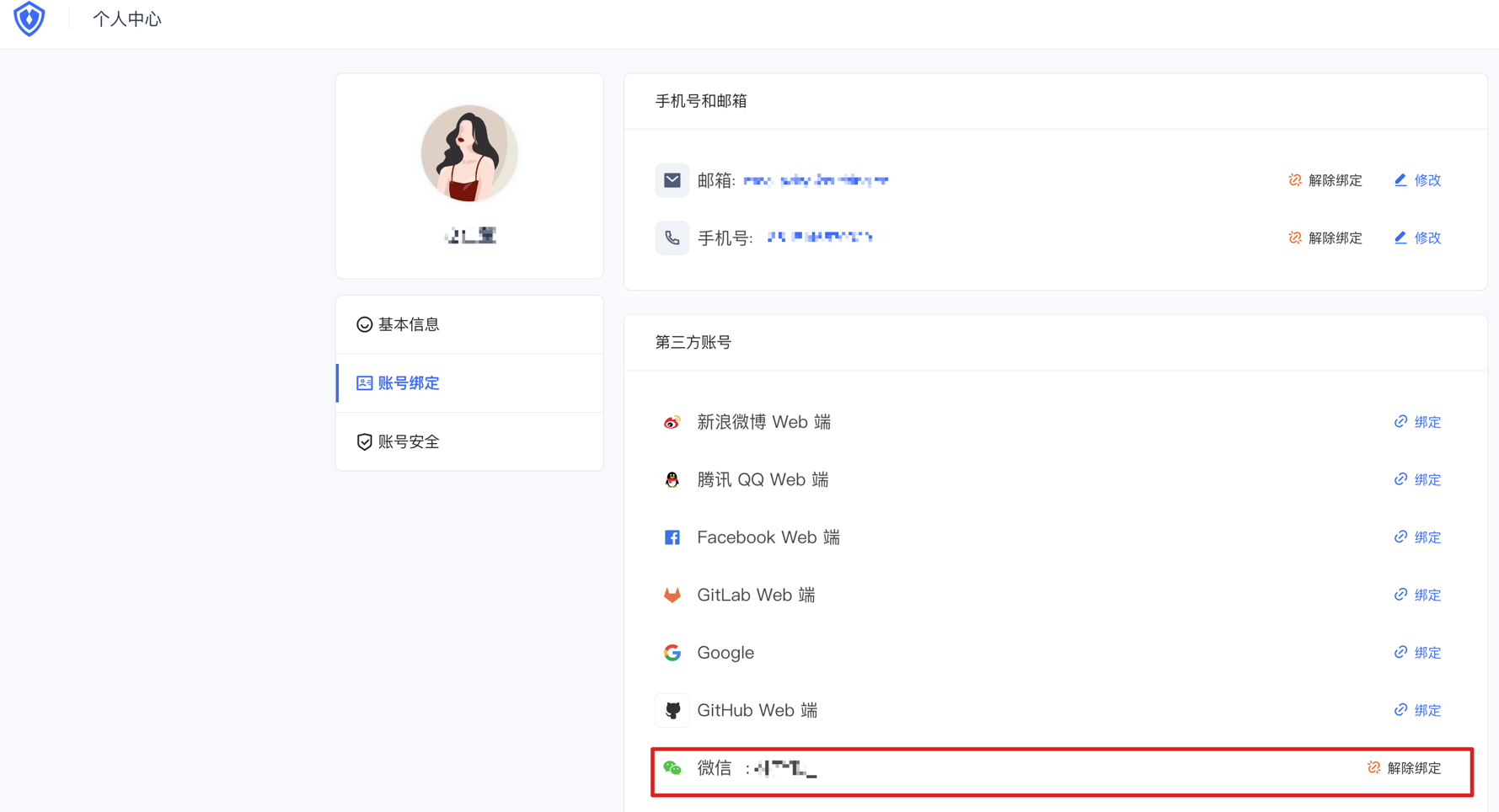Bind the GitLab Web 端 account
Screen dimensions: 1499x812
coord(1418,596)
